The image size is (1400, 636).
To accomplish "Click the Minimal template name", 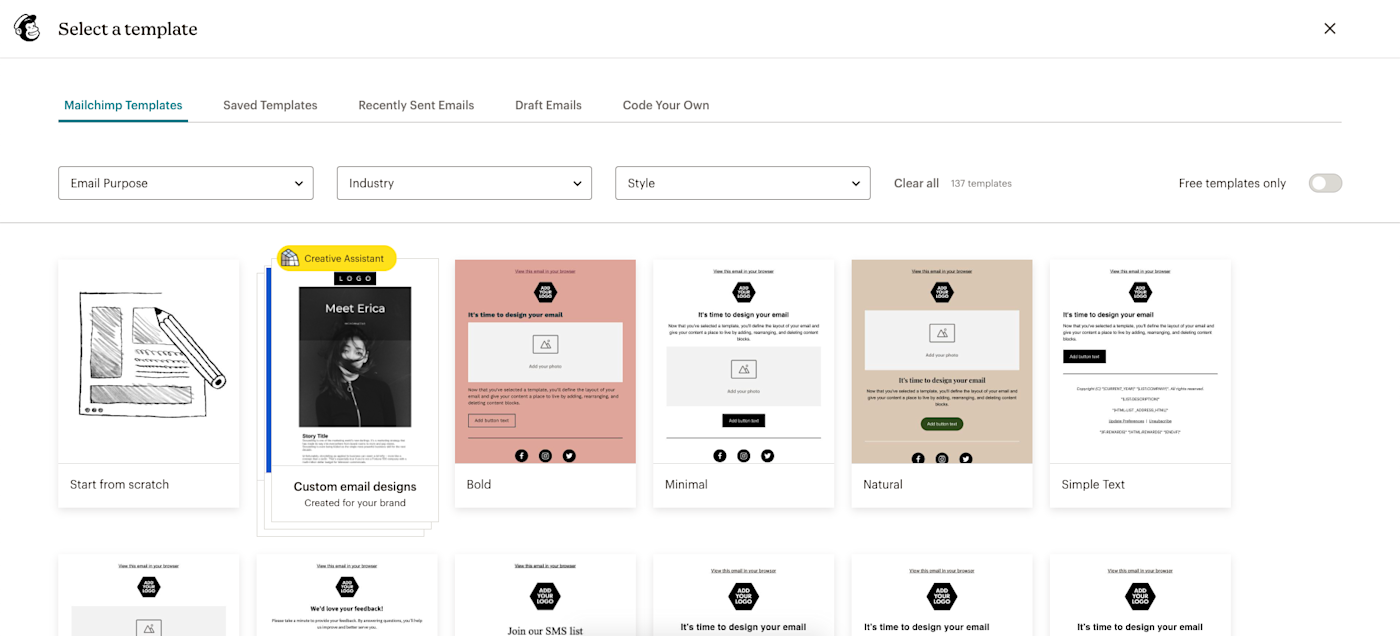I will (x=686, y=485).
